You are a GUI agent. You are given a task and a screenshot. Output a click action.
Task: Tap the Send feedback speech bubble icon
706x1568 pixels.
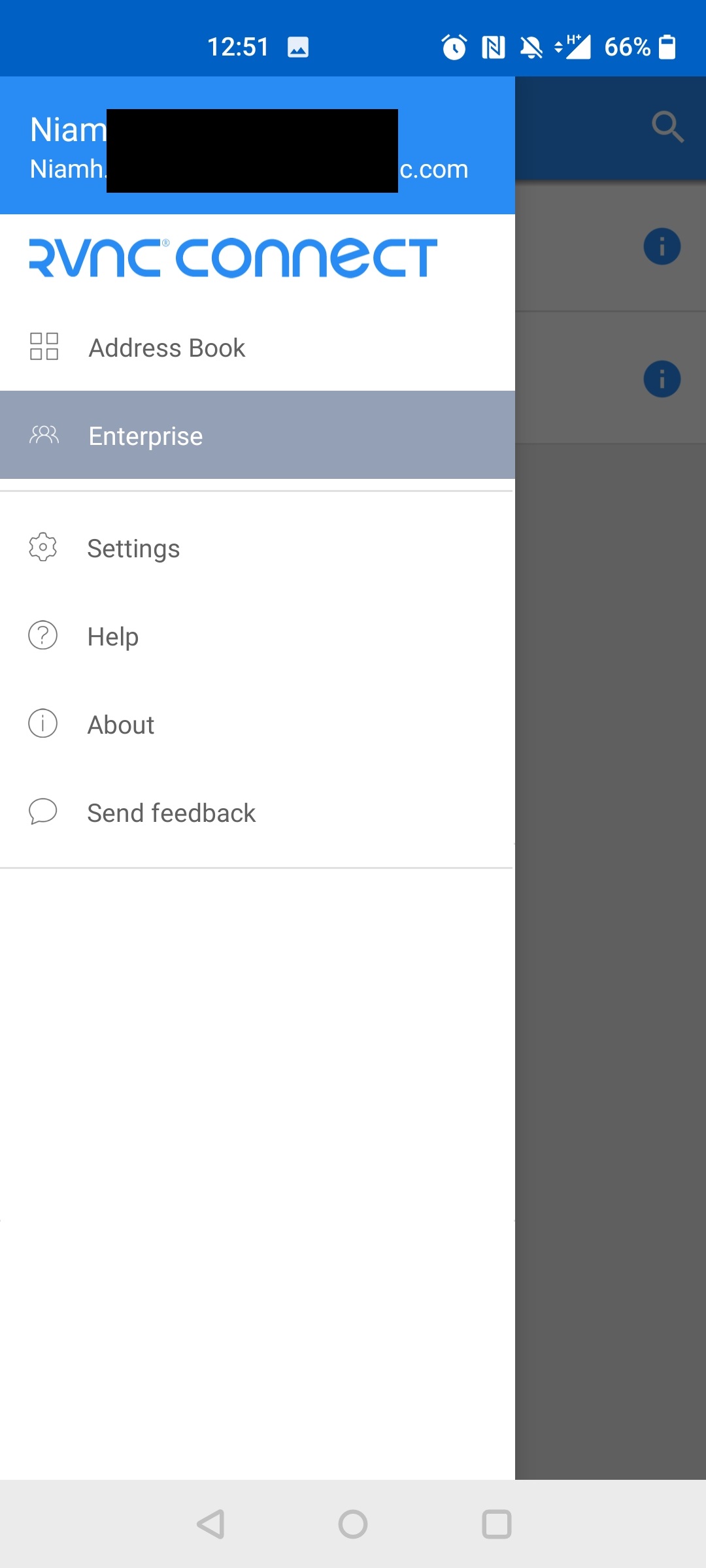[42, 812]
